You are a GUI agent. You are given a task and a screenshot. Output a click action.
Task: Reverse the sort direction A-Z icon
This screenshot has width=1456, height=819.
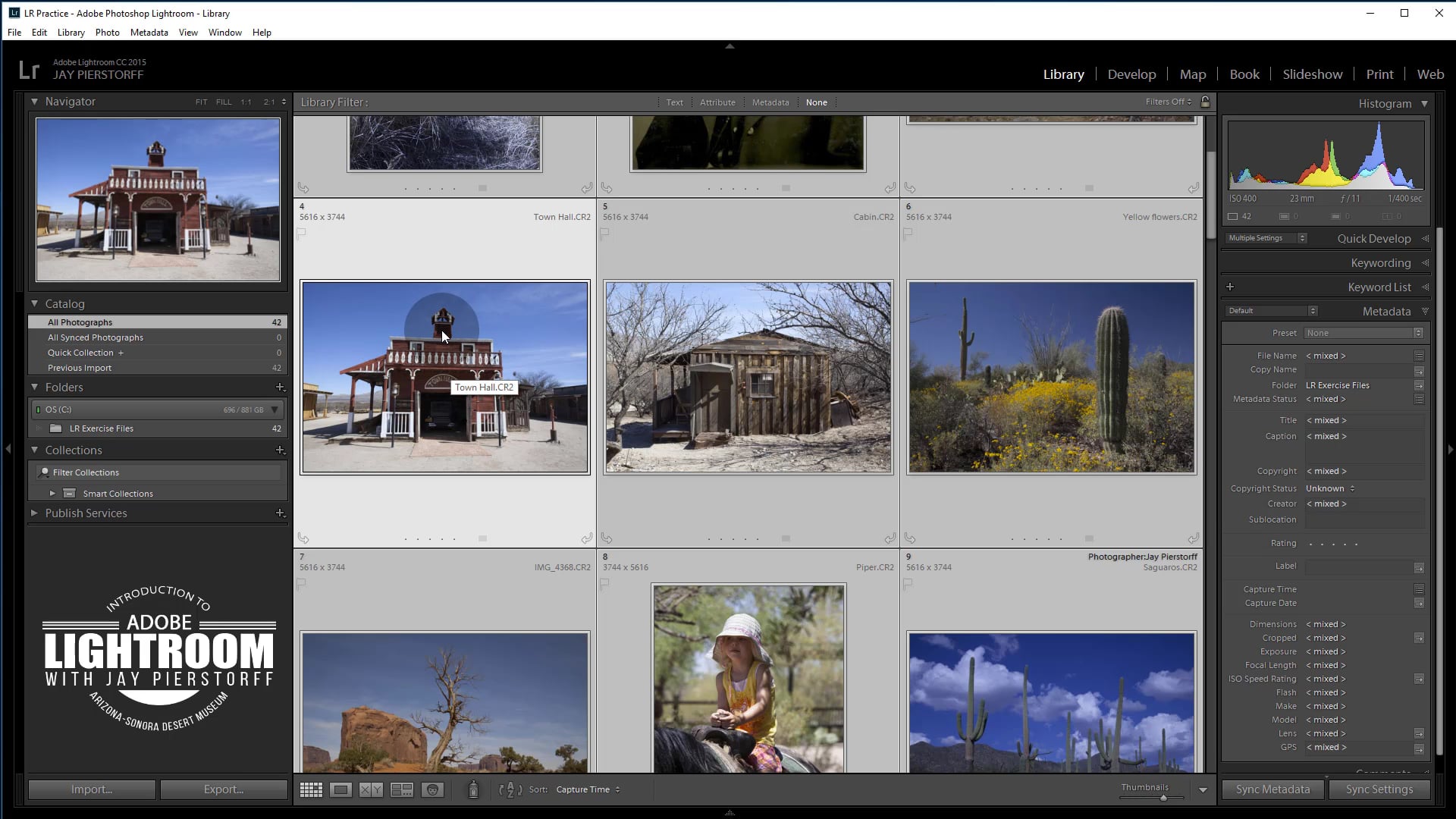[510, 789]
